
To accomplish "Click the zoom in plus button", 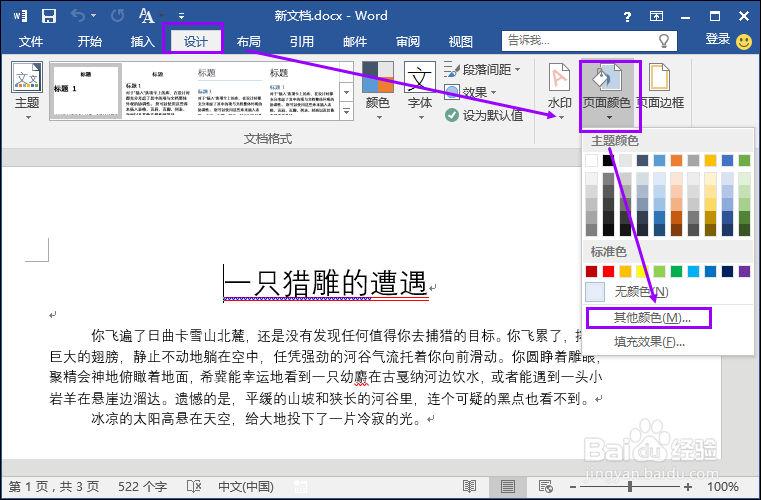I will [x=688, y=487].
